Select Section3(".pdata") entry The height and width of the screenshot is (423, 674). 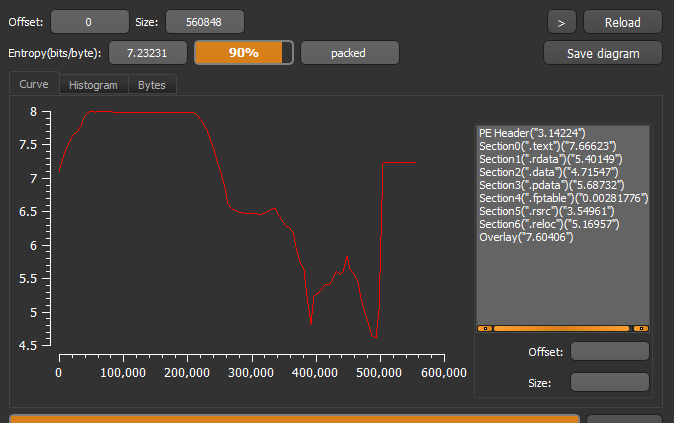tap(563, 185)
